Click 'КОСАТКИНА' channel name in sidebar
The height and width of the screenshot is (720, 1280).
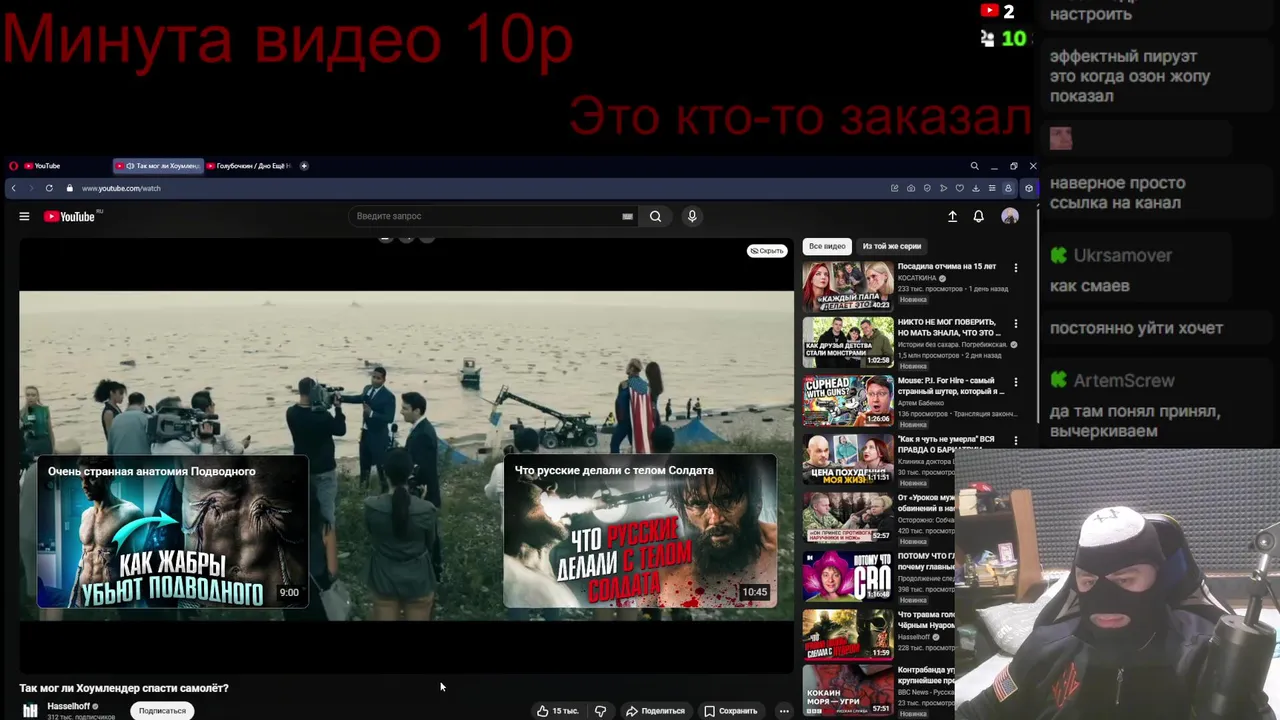(x=917, y=278)
